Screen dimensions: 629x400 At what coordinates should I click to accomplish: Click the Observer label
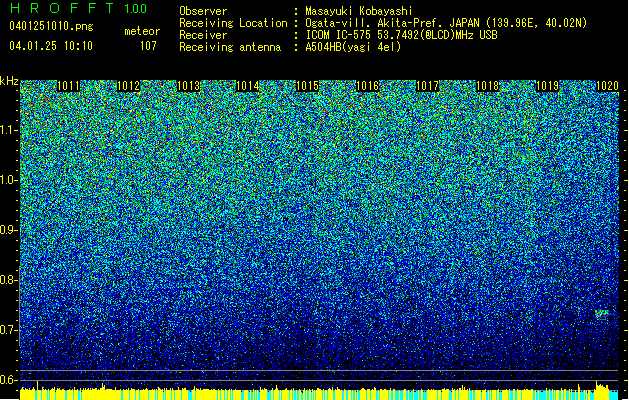[x=203, y=11]
